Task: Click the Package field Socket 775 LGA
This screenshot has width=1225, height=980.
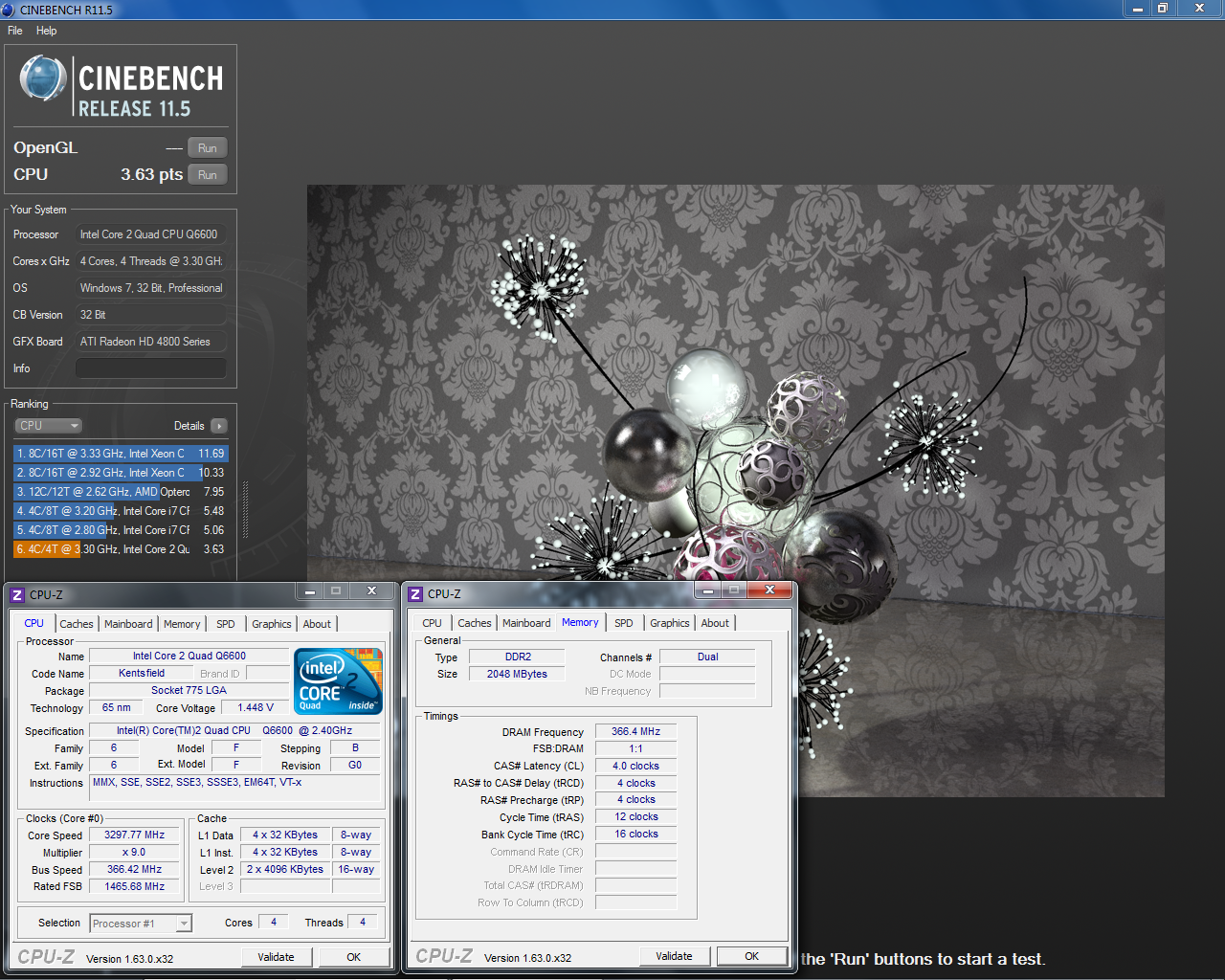Action: pos(189,691)
